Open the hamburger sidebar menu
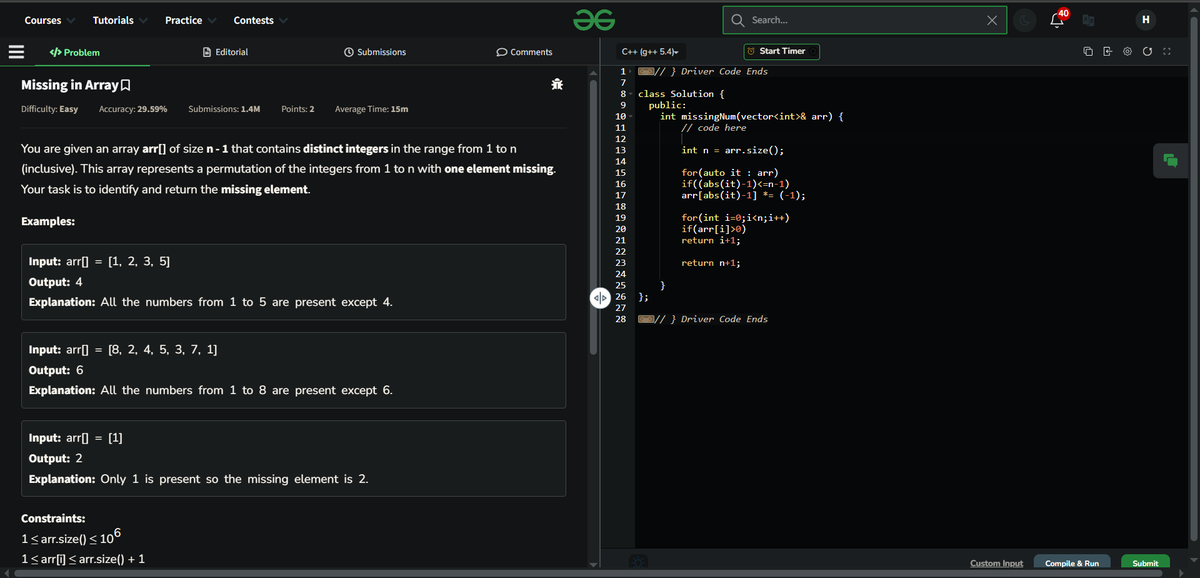Image resolution: width=1200 pixels, height=578 pixels. coord(14,51)
